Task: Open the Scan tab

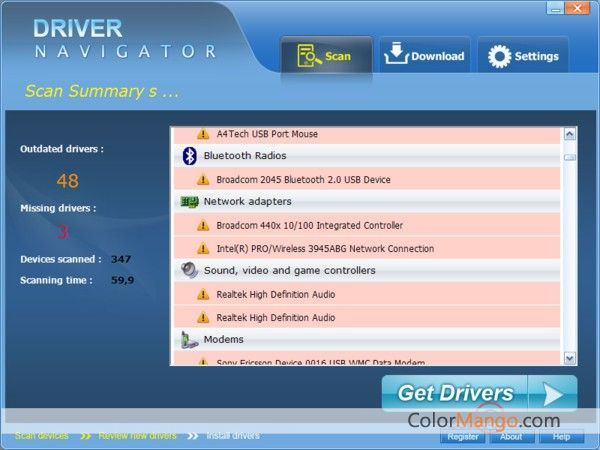Action: pyautogui.click(x=325, y=56)
